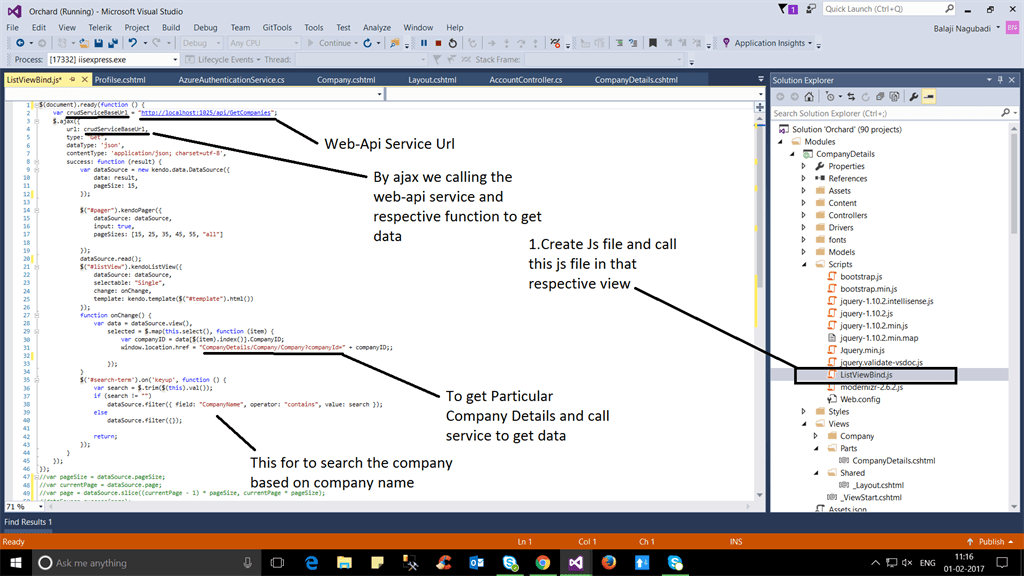1024x576 pixels.
Task: Click the Save All toolbar icon
Action: click(x=112, y=44)
